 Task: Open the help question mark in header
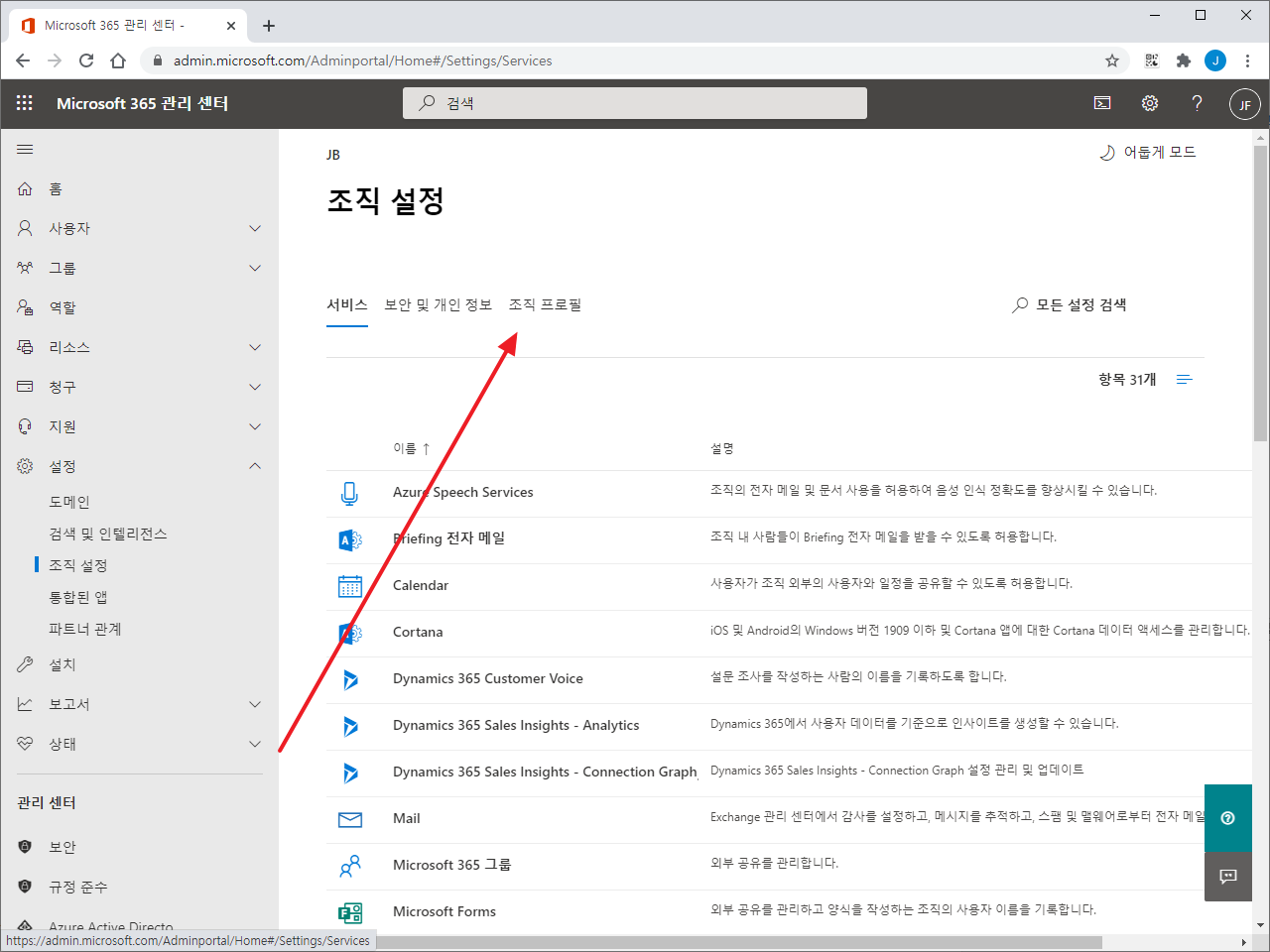(1198, 103)
